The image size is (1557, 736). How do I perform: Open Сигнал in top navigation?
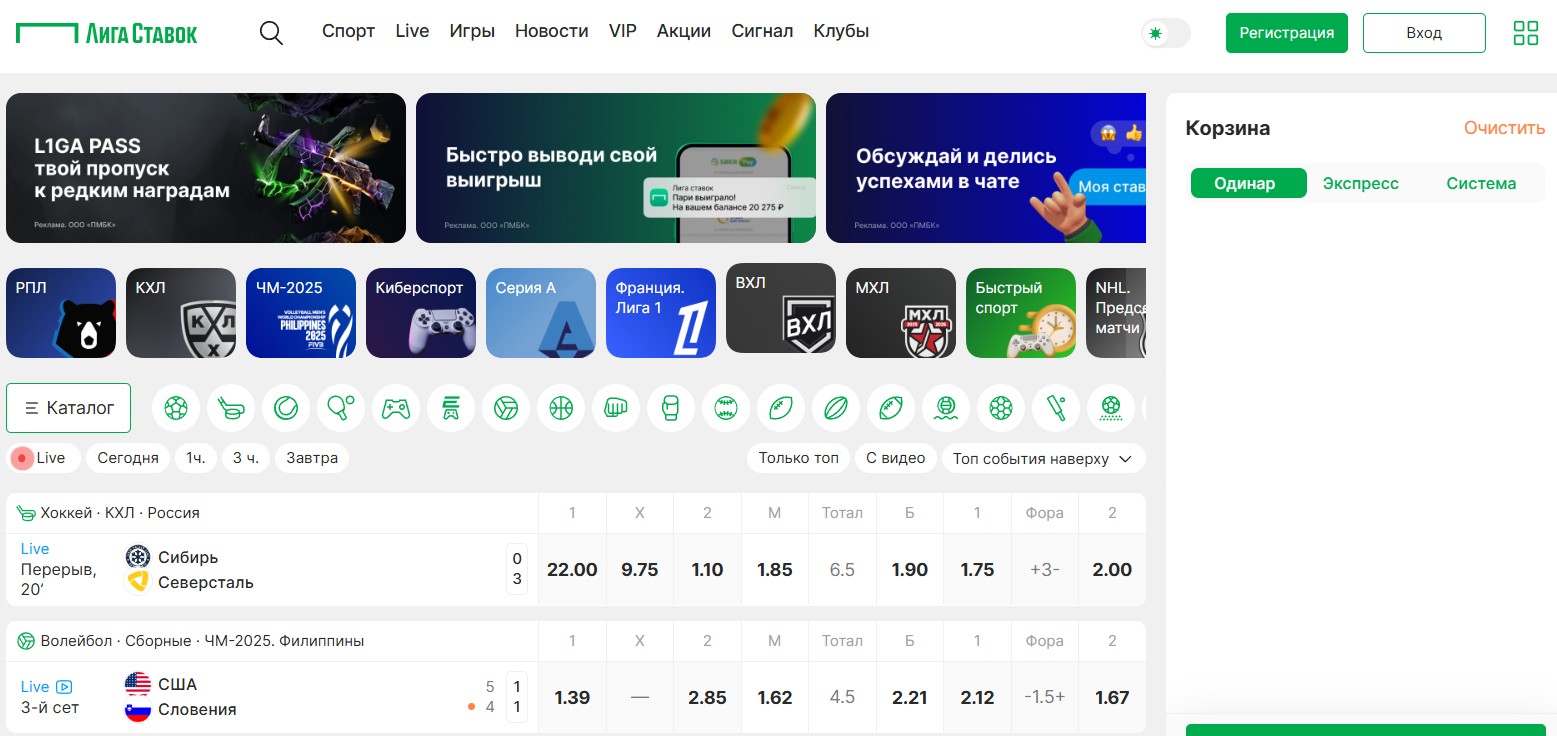coord(762,31)
